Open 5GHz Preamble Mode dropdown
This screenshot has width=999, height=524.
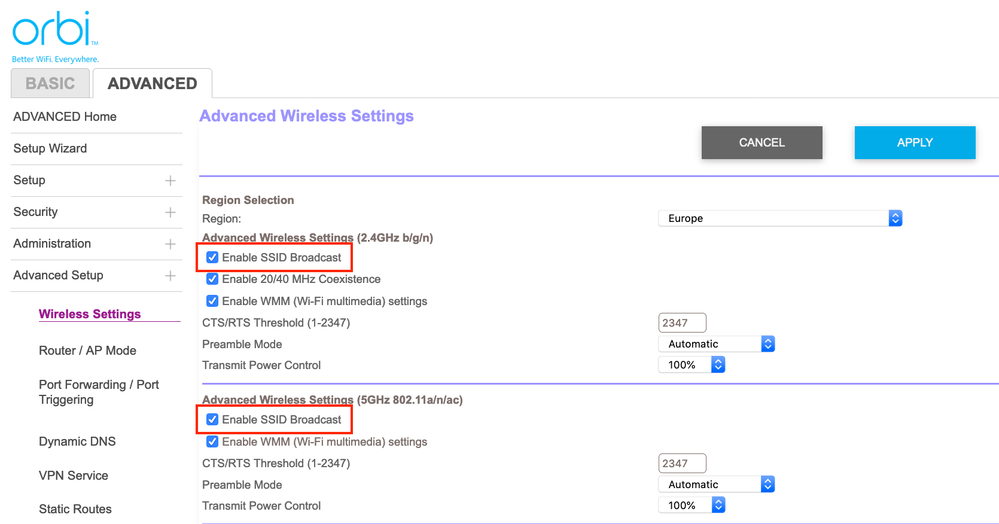point(716,485)
